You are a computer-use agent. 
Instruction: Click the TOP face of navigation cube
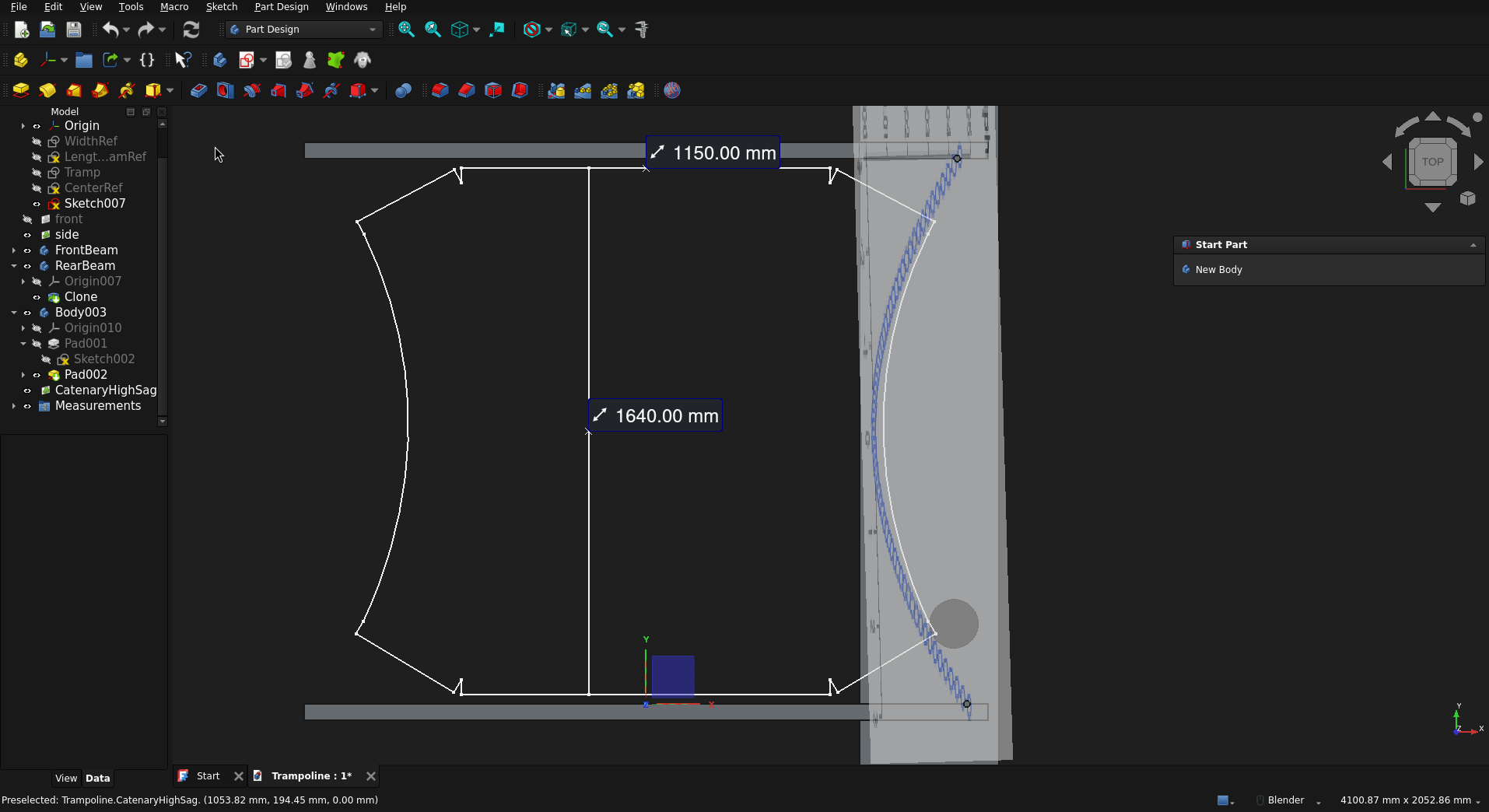tap(1432, 162)
